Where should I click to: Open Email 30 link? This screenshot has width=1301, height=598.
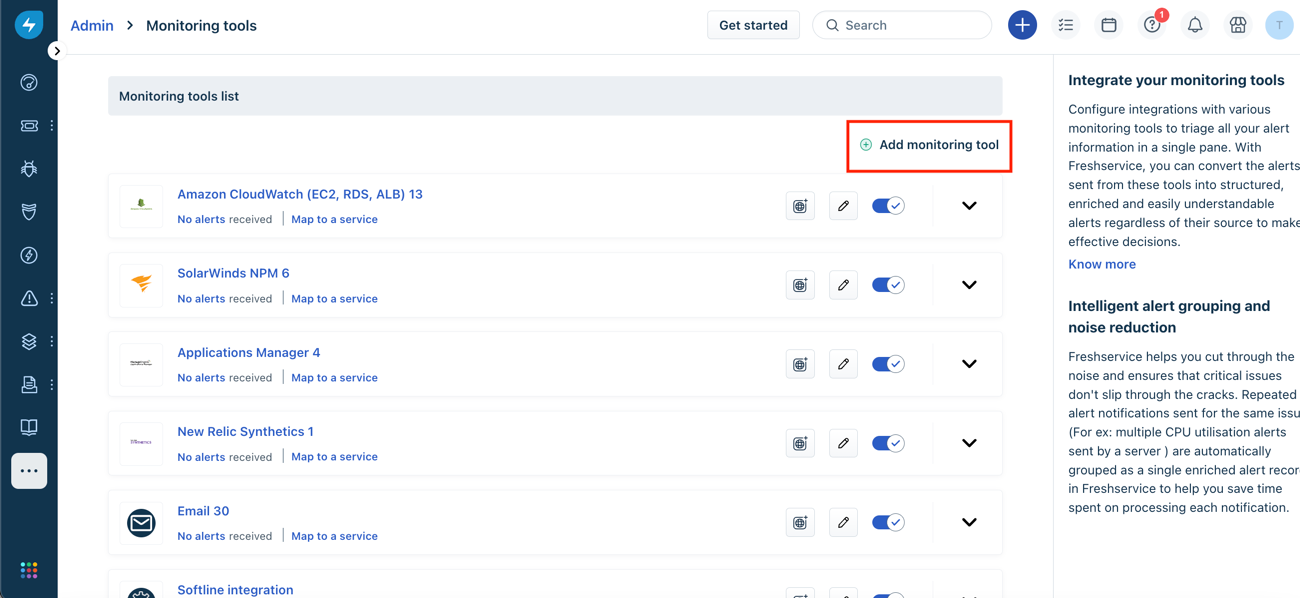click(203, 510)
